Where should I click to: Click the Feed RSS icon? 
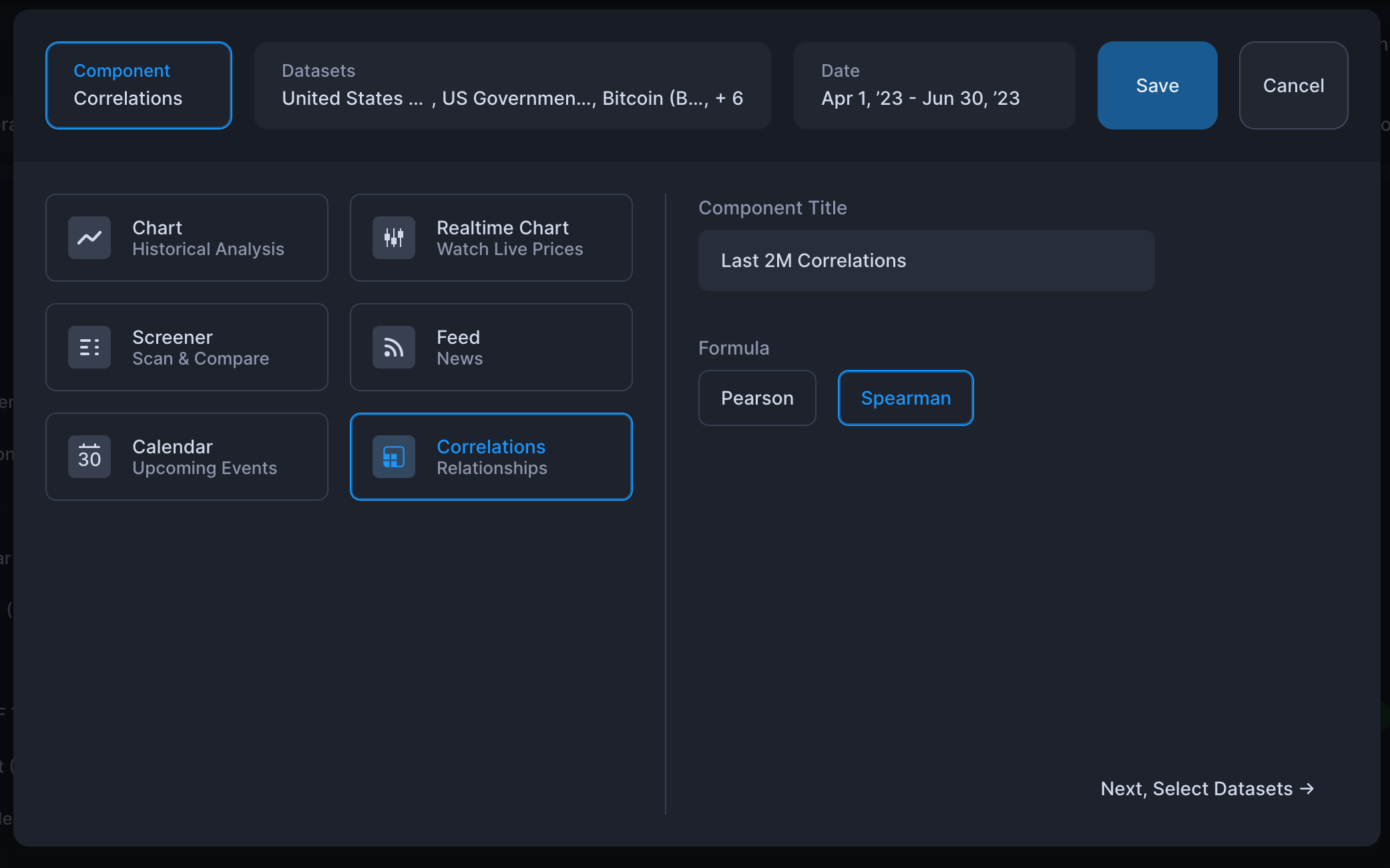(x=394, y=347)
